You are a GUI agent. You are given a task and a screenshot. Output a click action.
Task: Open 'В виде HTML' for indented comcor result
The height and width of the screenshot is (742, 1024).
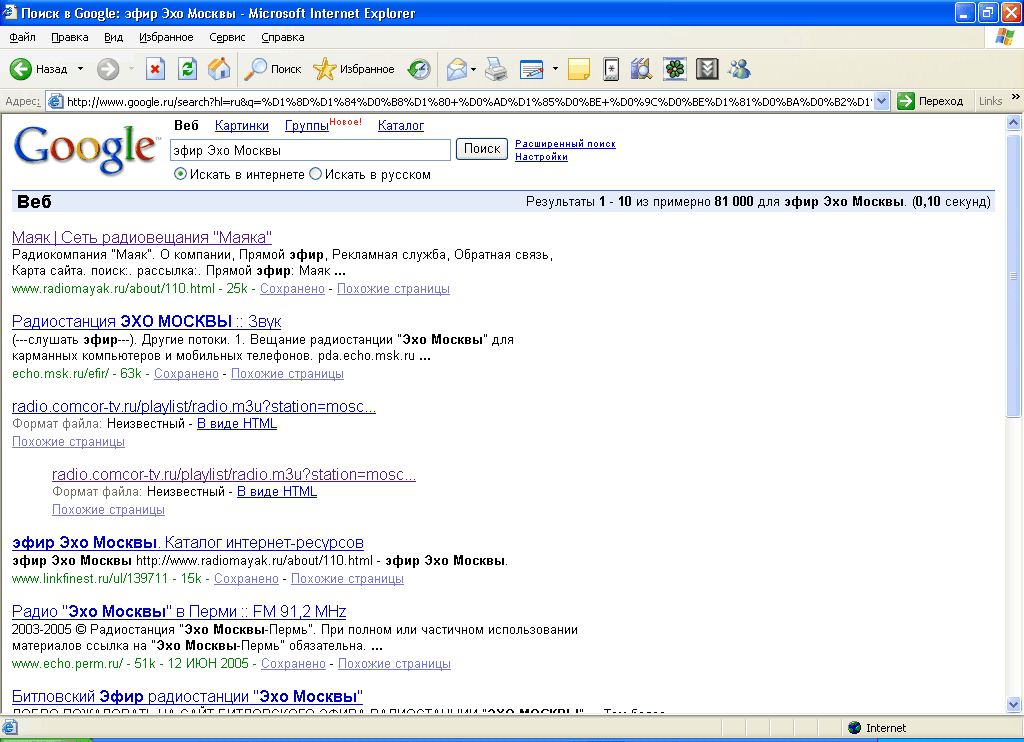coord(277,491)
